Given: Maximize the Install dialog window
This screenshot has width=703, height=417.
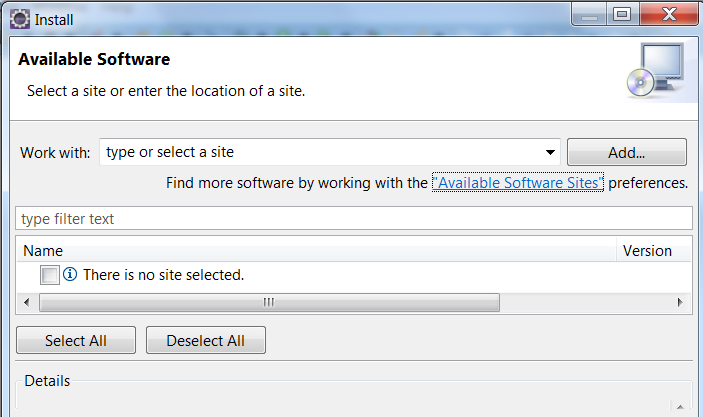Looking at the screenshot, I should [x=623, y=14].
